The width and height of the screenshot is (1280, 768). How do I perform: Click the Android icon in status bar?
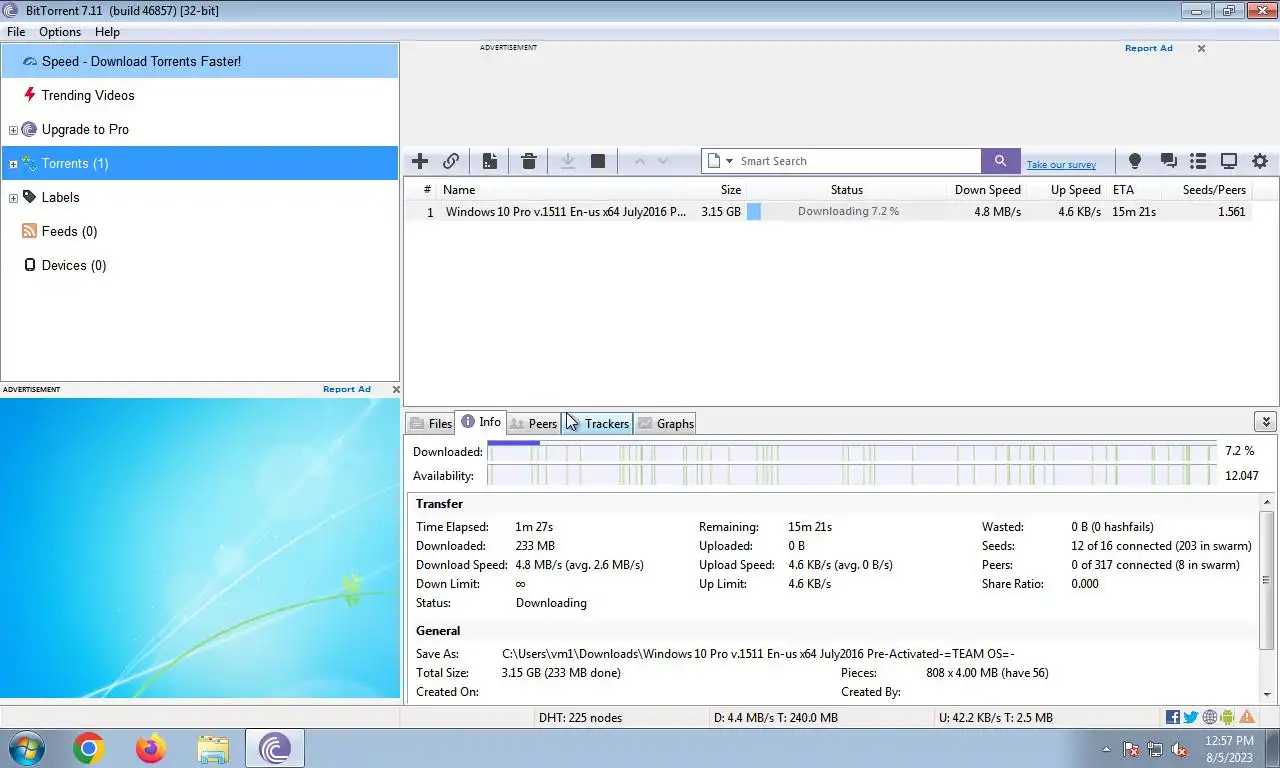(1228, 717)
